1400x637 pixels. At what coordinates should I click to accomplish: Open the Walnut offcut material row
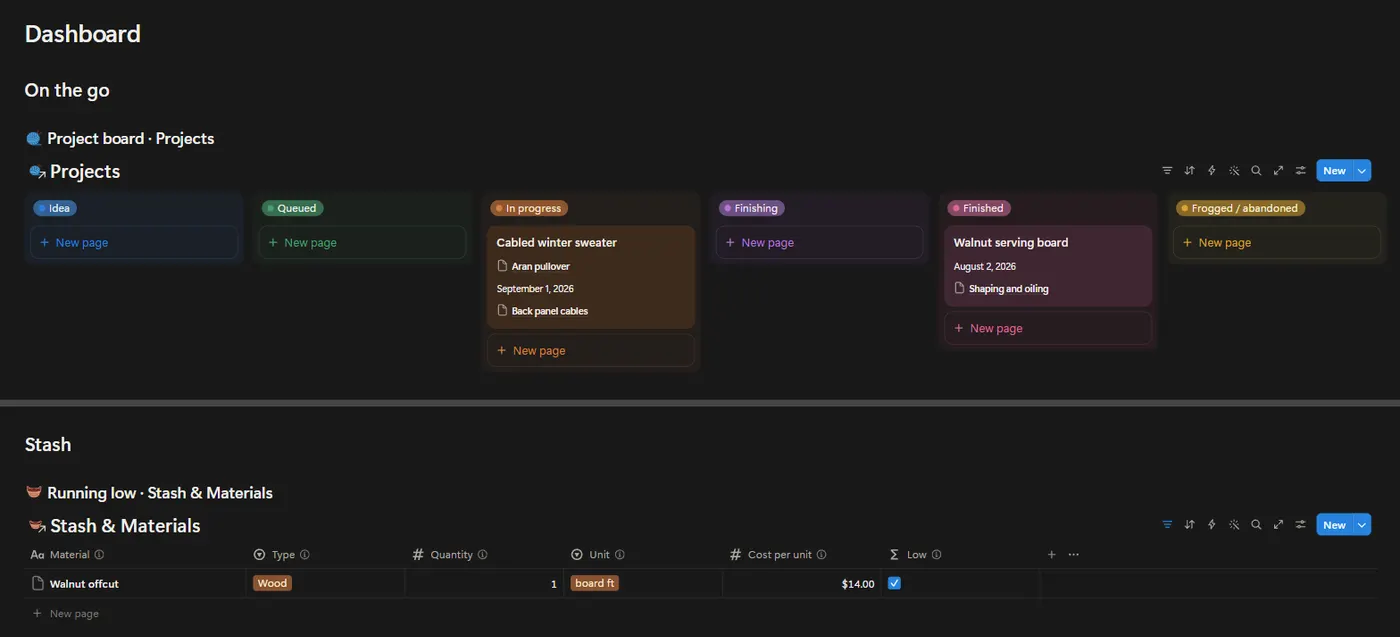point(84,584)
